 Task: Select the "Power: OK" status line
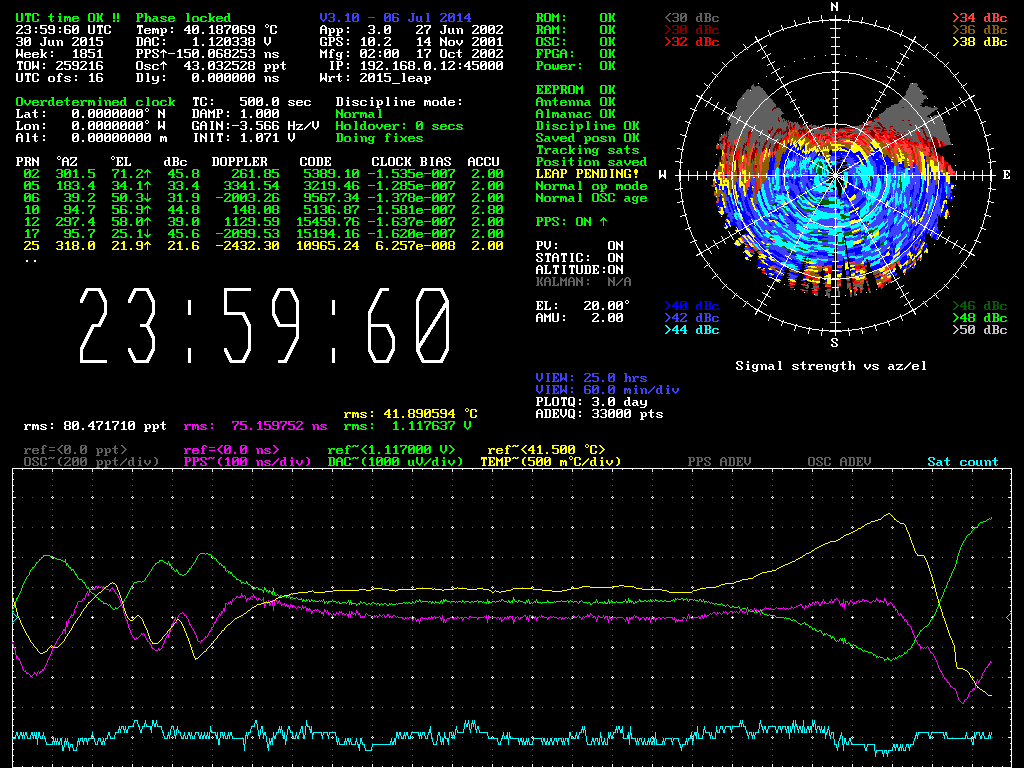click(575, 66)
